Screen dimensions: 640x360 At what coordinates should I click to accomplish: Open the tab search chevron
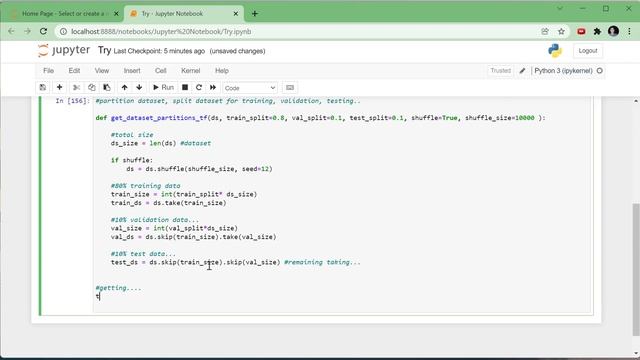pos(560,8)
